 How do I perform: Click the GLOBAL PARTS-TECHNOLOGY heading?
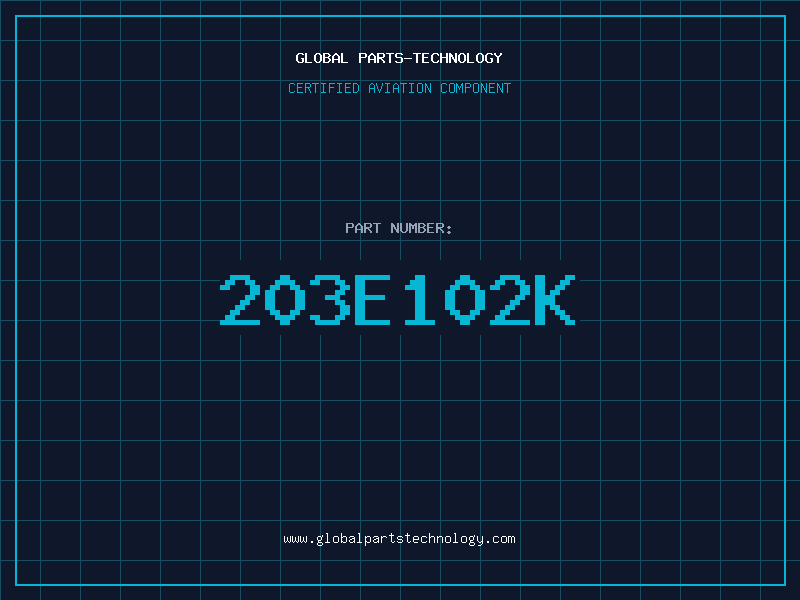(x=399, y=58)
